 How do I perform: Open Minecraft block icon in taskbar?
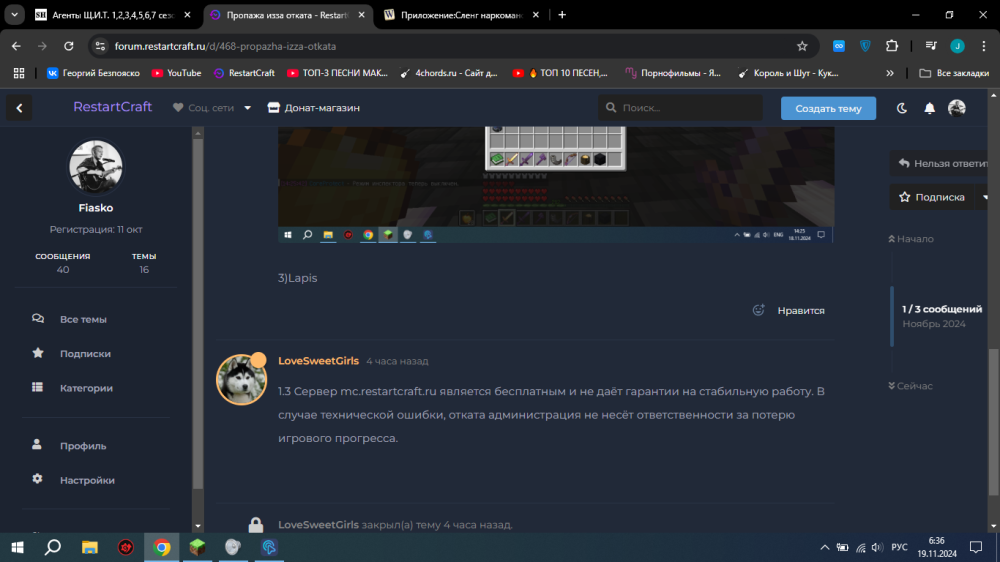pos(197,547)
